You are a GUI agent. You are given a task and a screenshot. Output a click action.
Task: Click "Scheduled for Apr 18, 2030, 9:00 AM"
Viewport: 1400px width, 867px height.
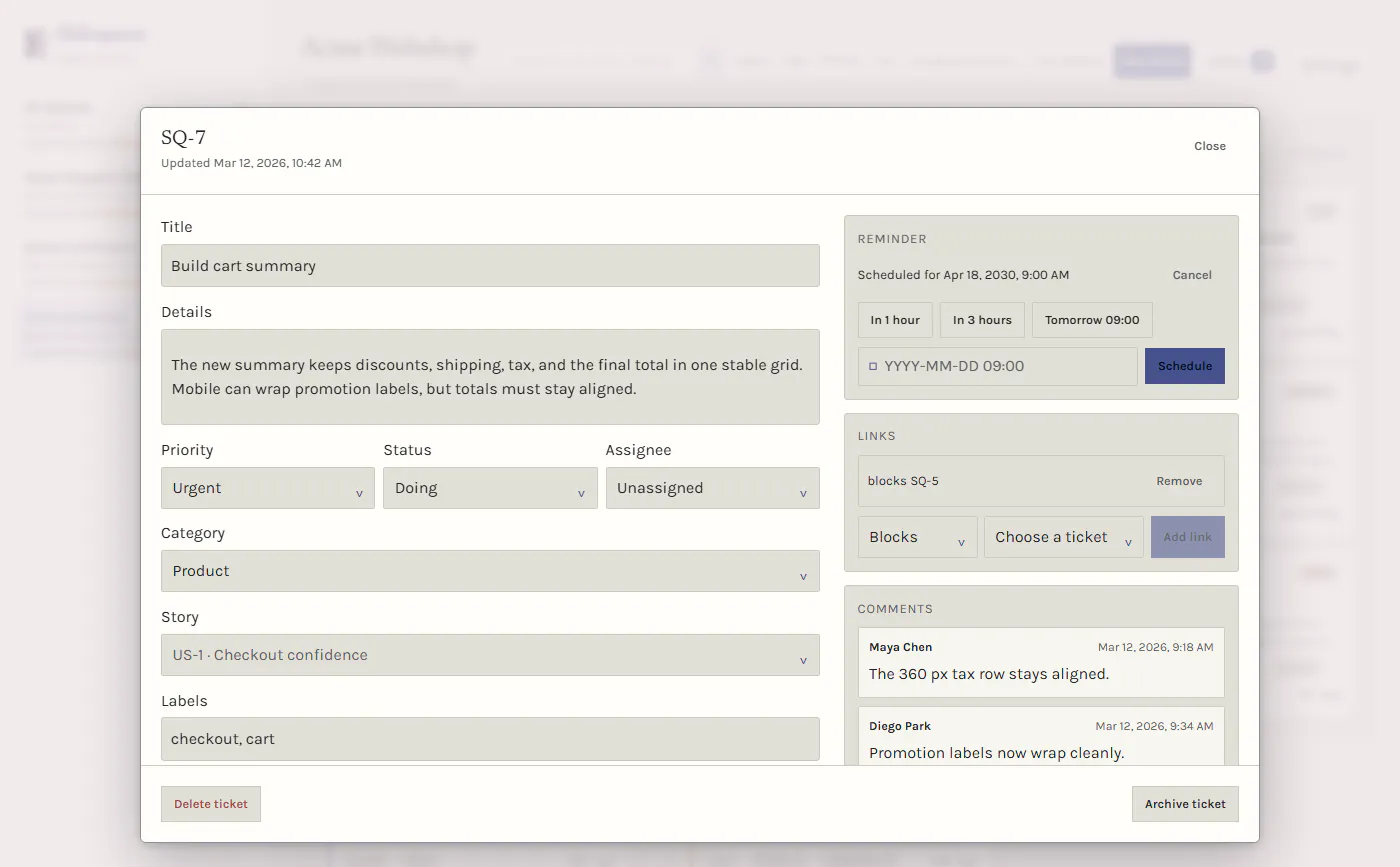tap(963, 275)
